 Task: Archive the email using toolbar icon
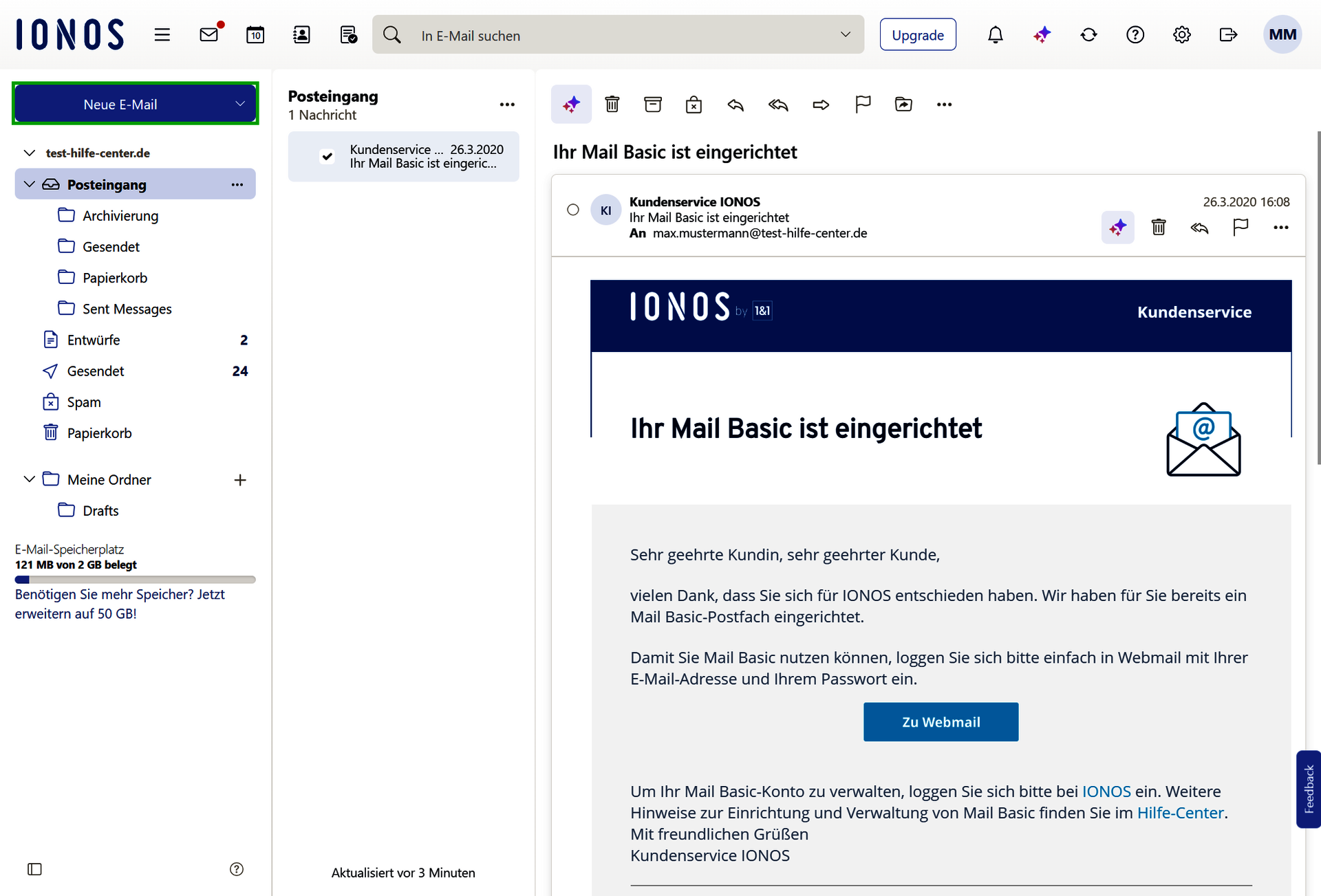coord(652,105)
